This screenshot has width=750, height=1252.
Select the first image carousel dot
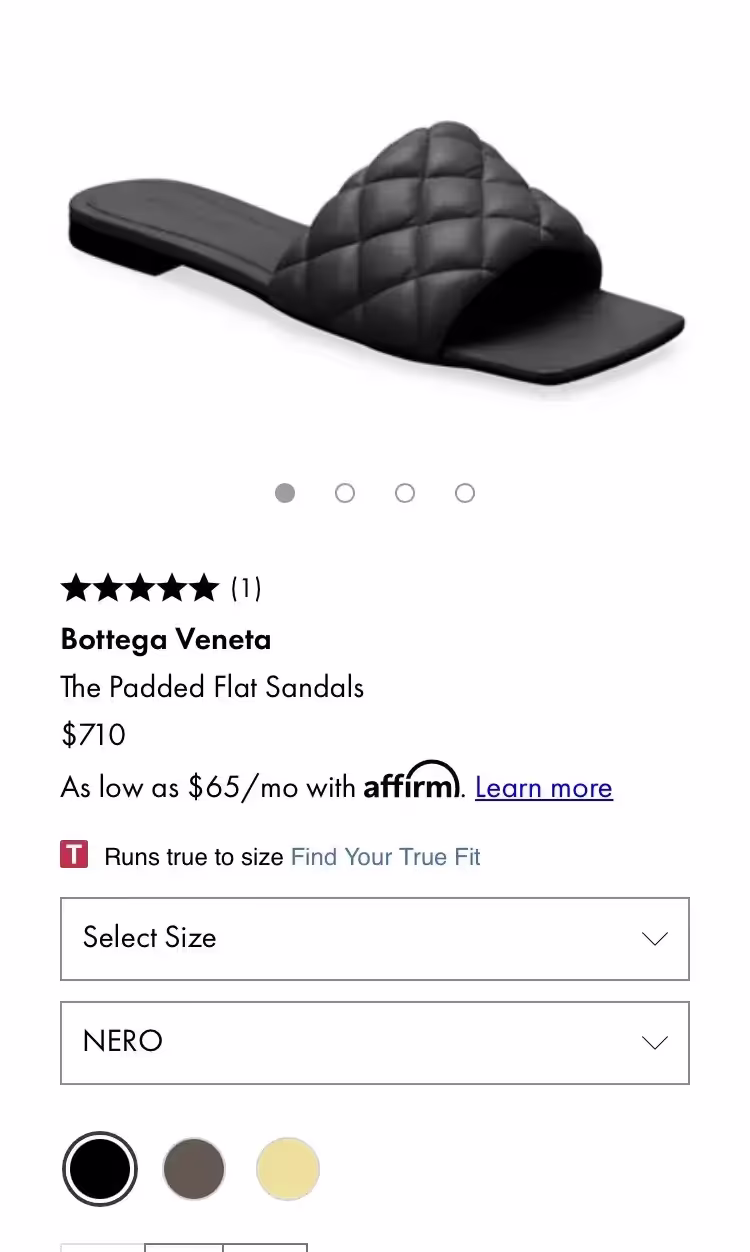click(x=285, y=493)
